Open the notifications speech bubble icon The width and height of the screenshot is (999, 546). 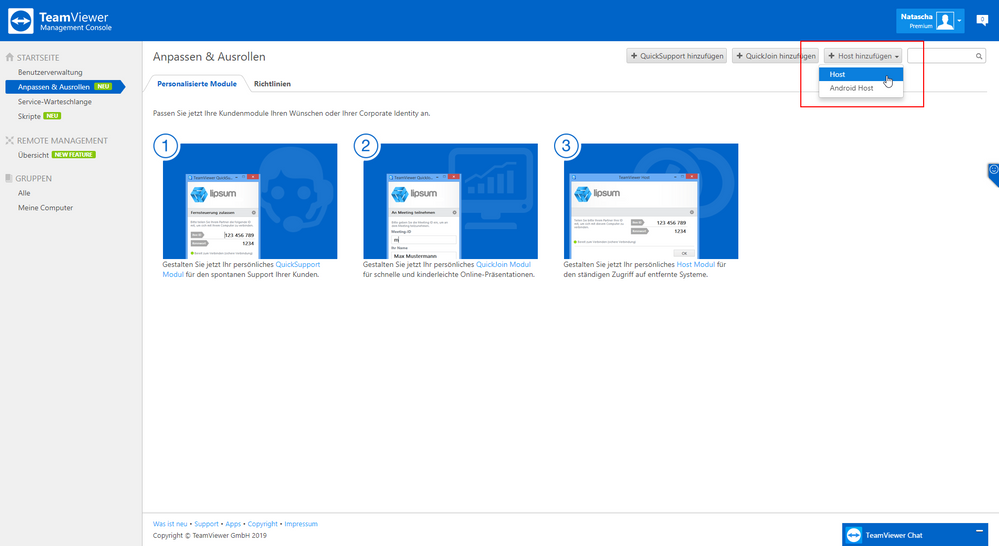[982, 20]
